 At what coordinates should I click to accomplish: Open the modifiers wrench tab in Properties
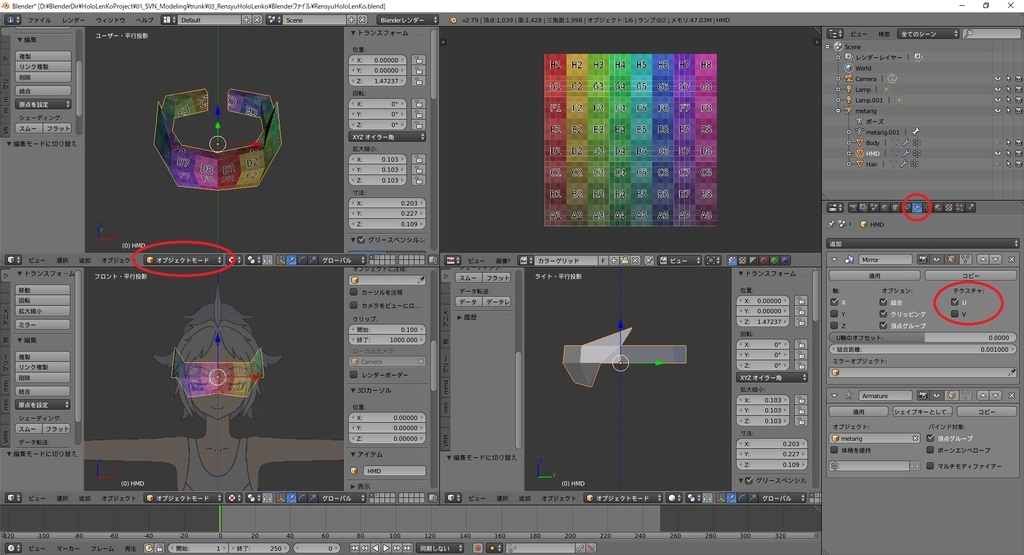click(917, 208)
